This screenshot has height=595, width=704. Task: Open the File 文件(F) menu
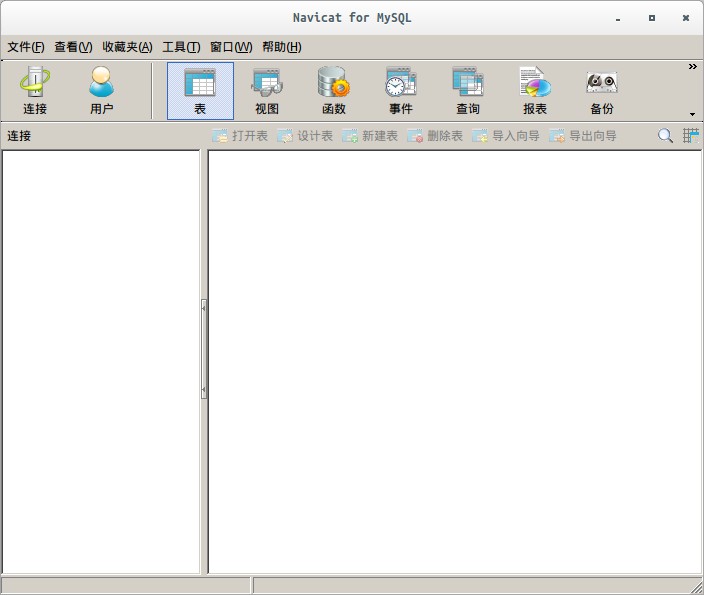click(26, 47)
